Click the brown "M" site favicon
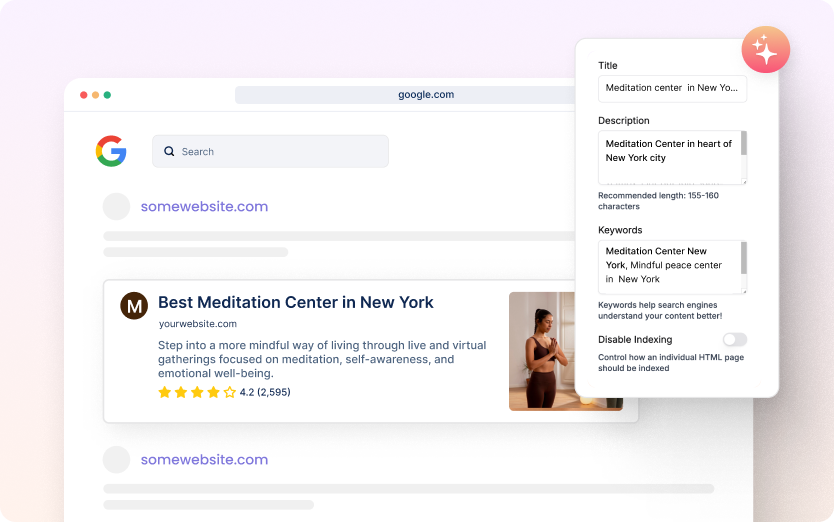 point(134,306)
